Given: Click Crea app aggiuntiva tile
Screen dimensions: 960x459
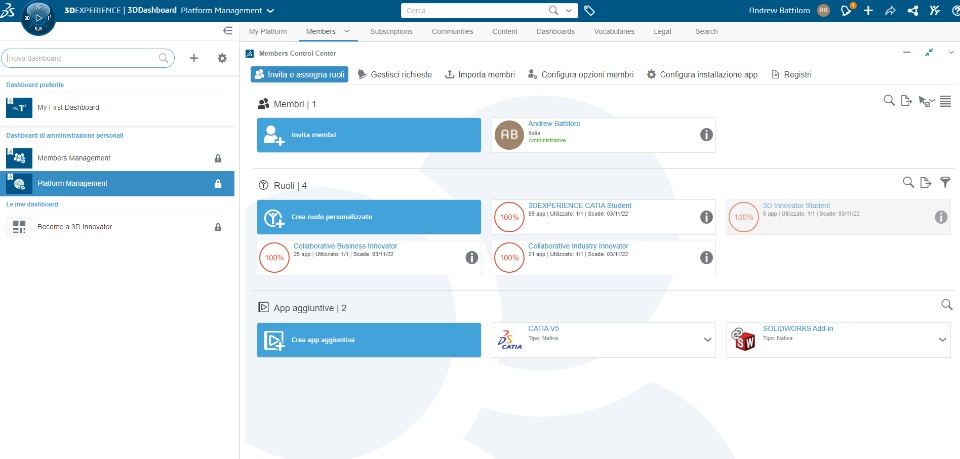Looking at the screenshot, I should click(369, 340).
